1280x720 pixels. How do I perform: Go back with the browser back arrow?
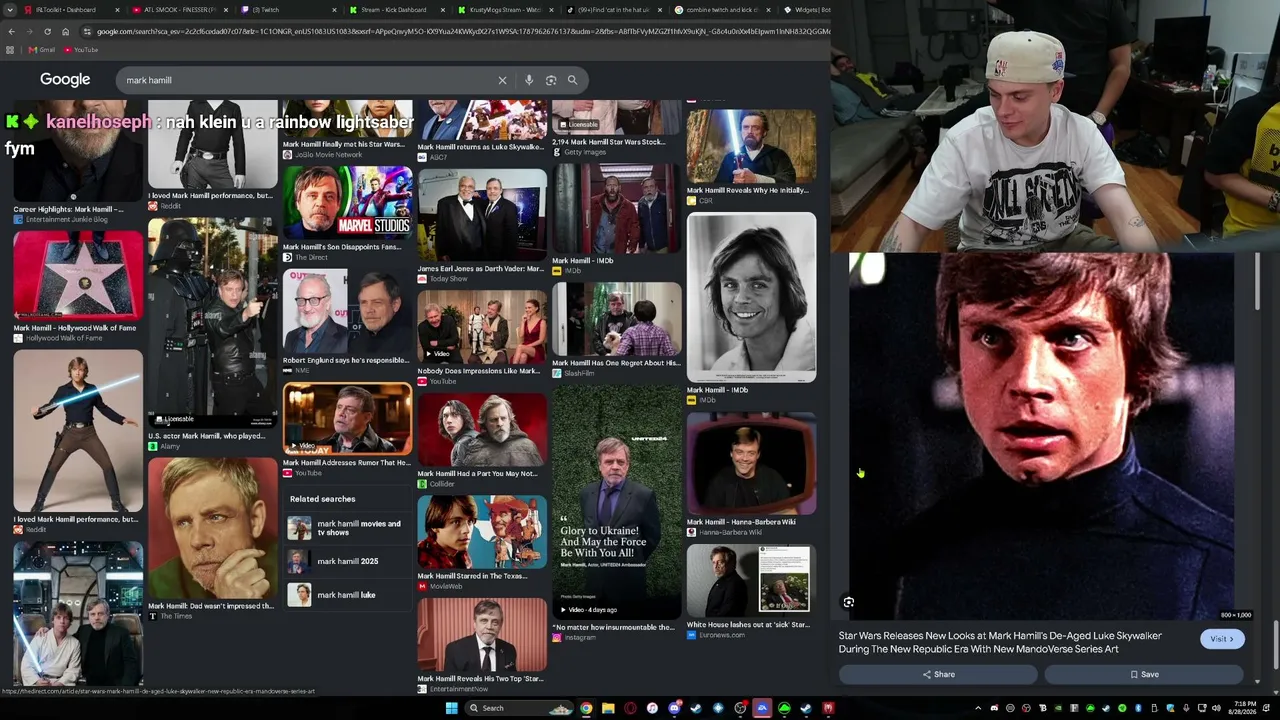[11, 31]
